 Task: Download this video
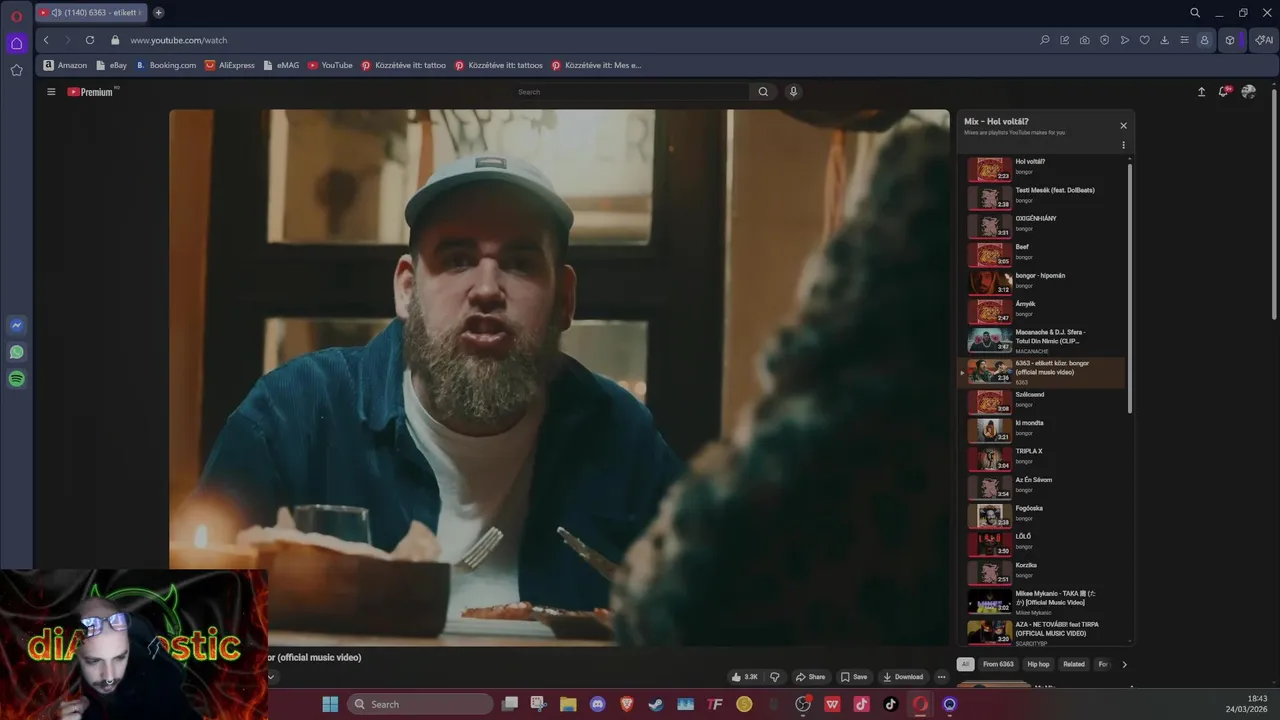coord(903,677)
